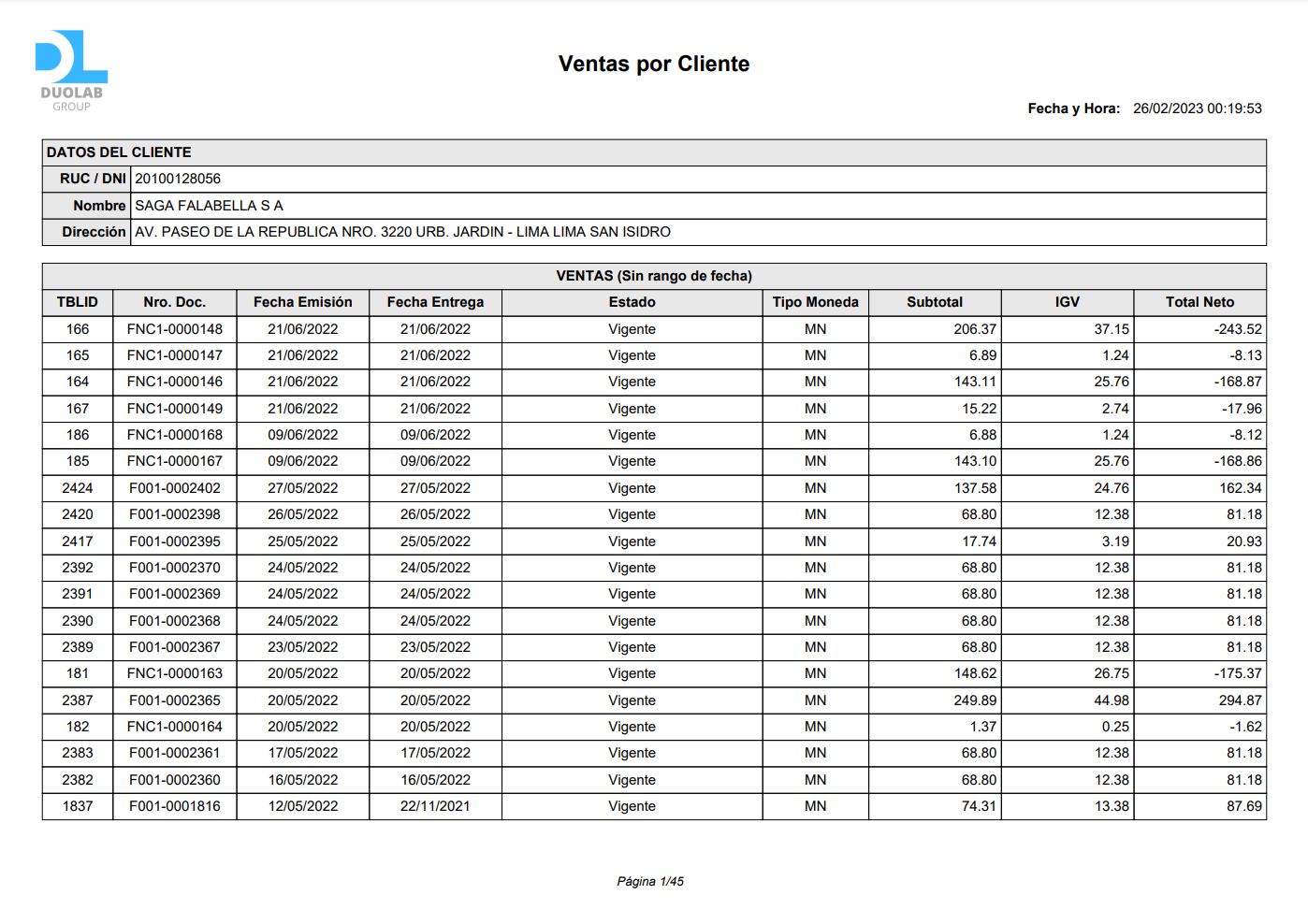Click subtotal value 17.74
The height and width of the screenshot is (924, 1308).
click(979, 541)
